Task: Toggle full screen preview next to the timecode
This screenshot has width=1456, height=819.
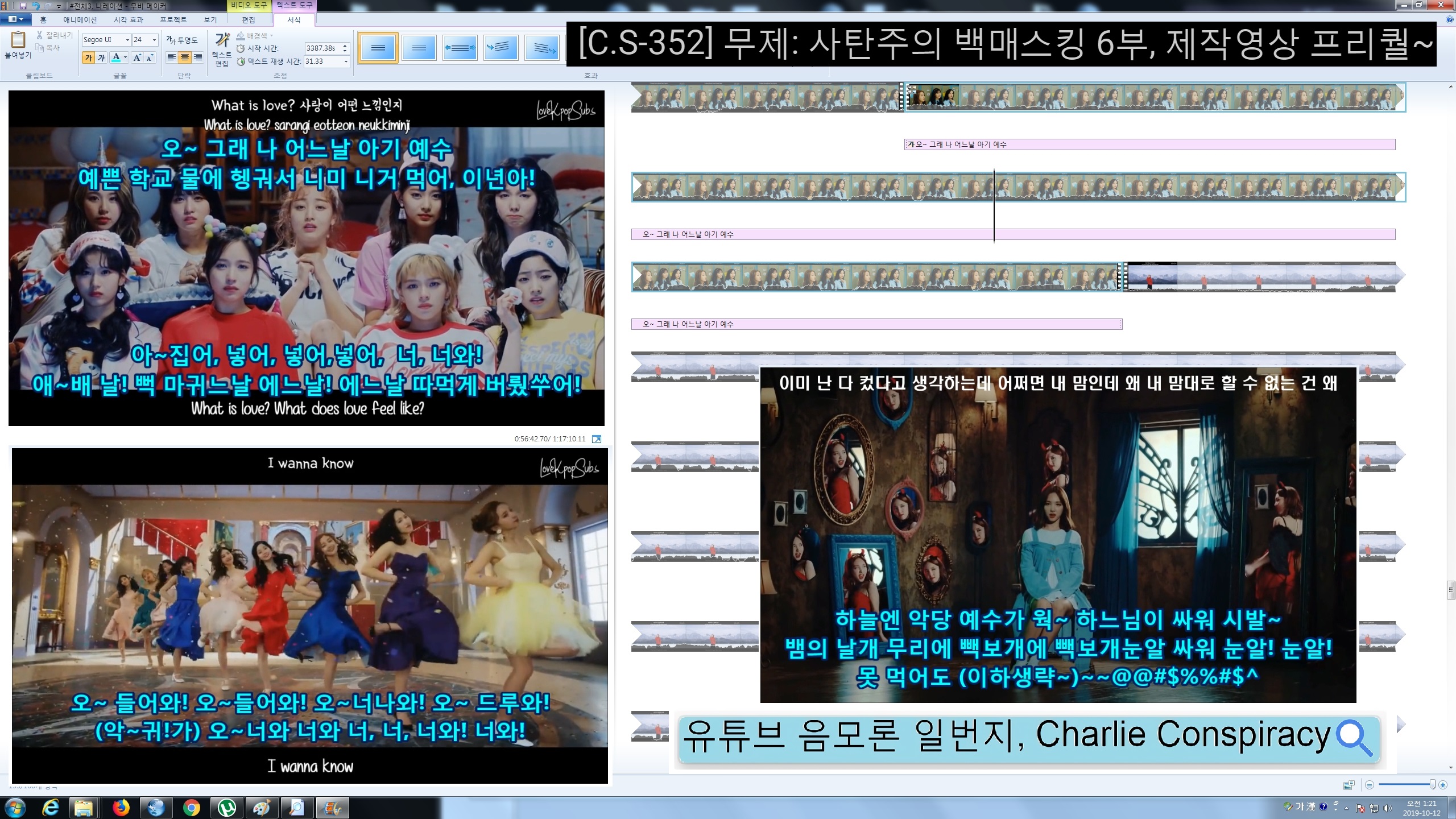Action: point(597,439)
